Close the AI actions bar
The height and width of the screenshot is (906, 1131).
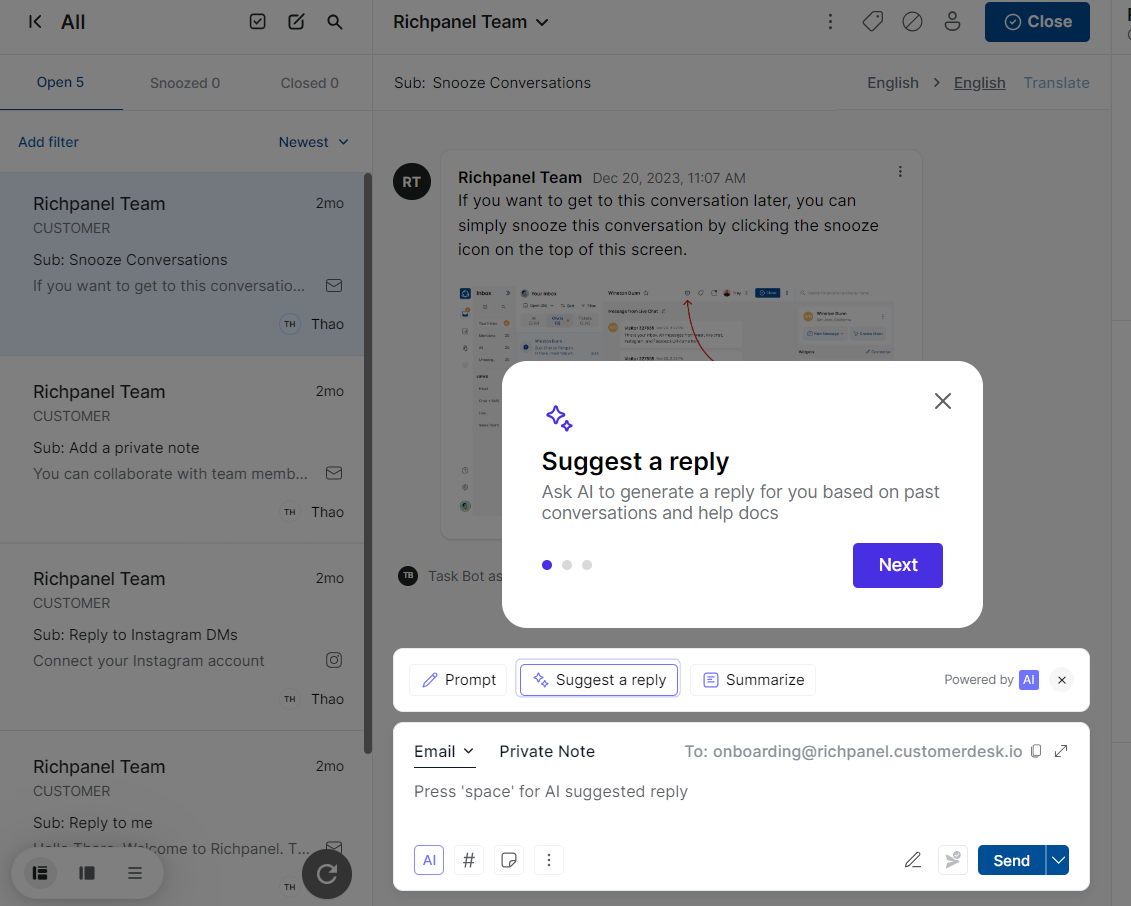[x=1062, y=680]
